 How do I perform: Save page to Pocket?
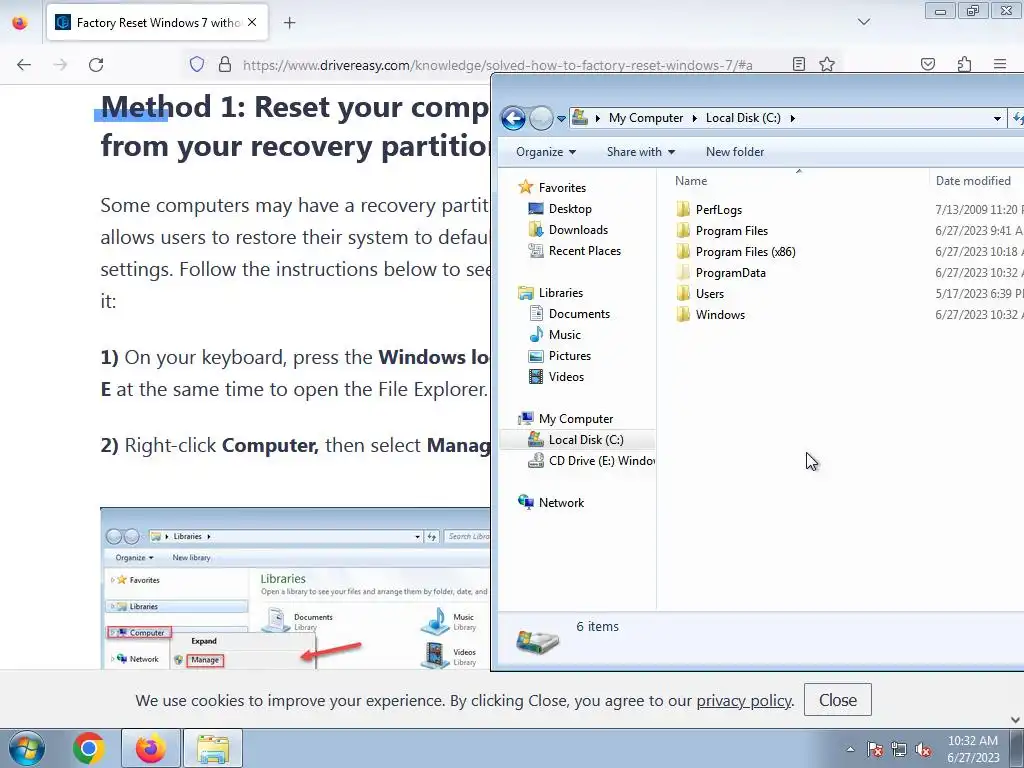click(927, 64)
